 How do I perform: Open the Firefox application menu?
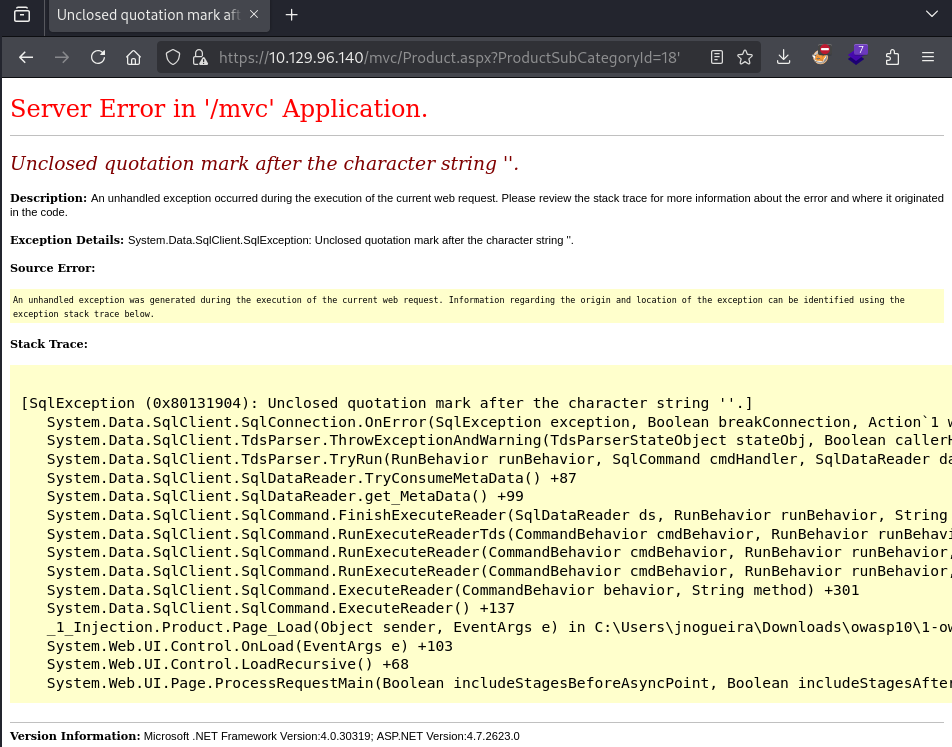point(928,57)
